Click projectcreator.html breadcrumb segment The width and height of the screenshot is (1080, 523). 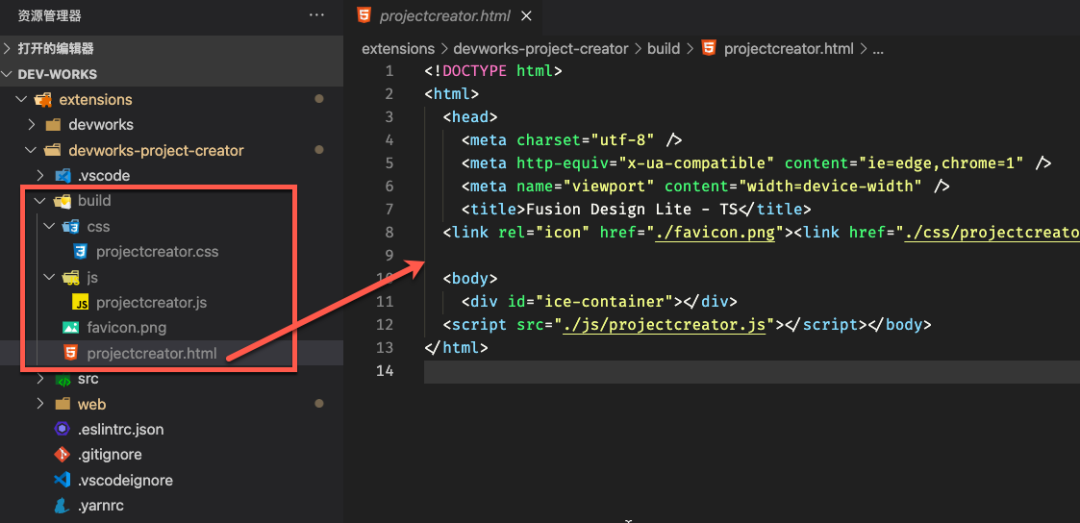789,49
